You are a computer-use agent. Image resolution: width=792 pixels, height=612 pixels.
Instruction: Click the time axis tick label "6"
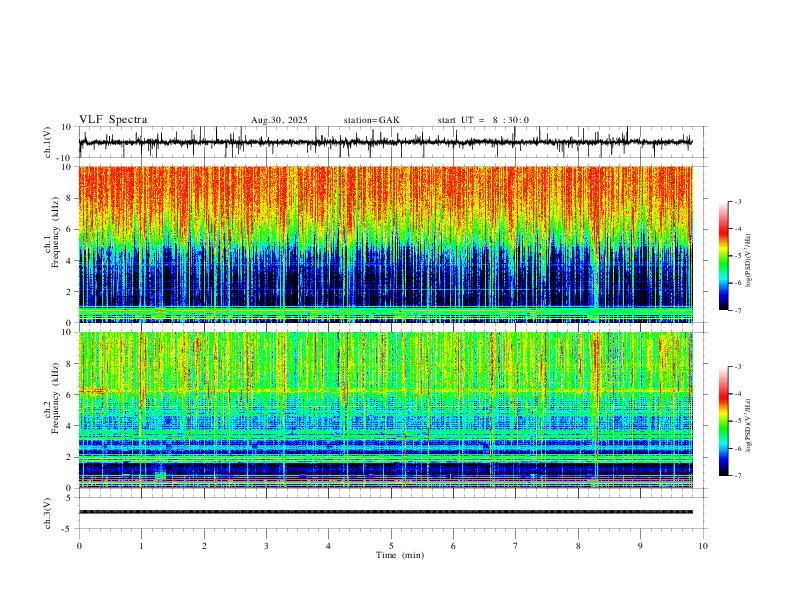[453, 546]
